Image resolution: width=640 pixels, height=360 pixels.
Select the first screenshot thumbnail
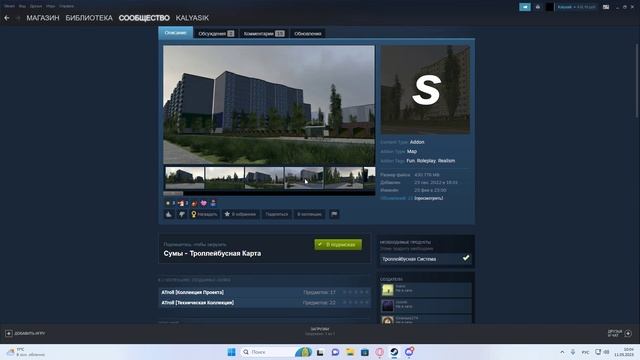pos(185,178)
